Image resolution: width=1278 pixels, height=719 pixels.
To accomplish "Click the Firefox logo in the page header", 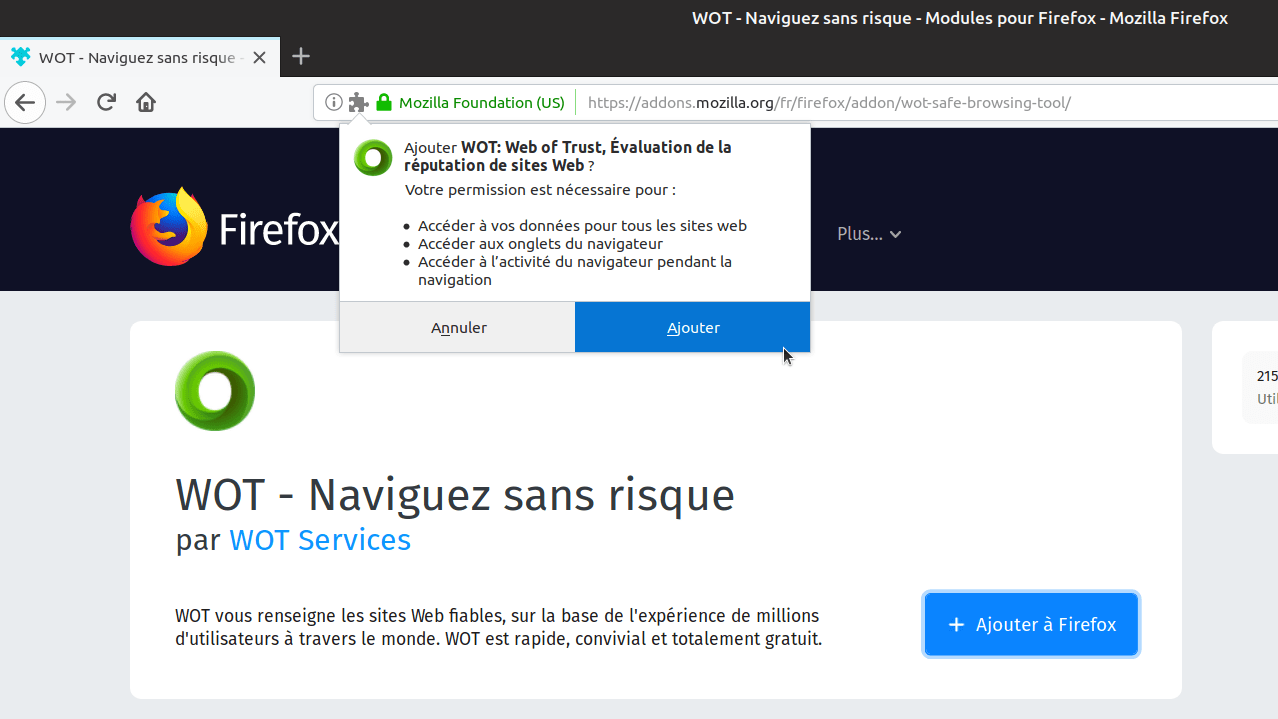I will tap(235, 227).
